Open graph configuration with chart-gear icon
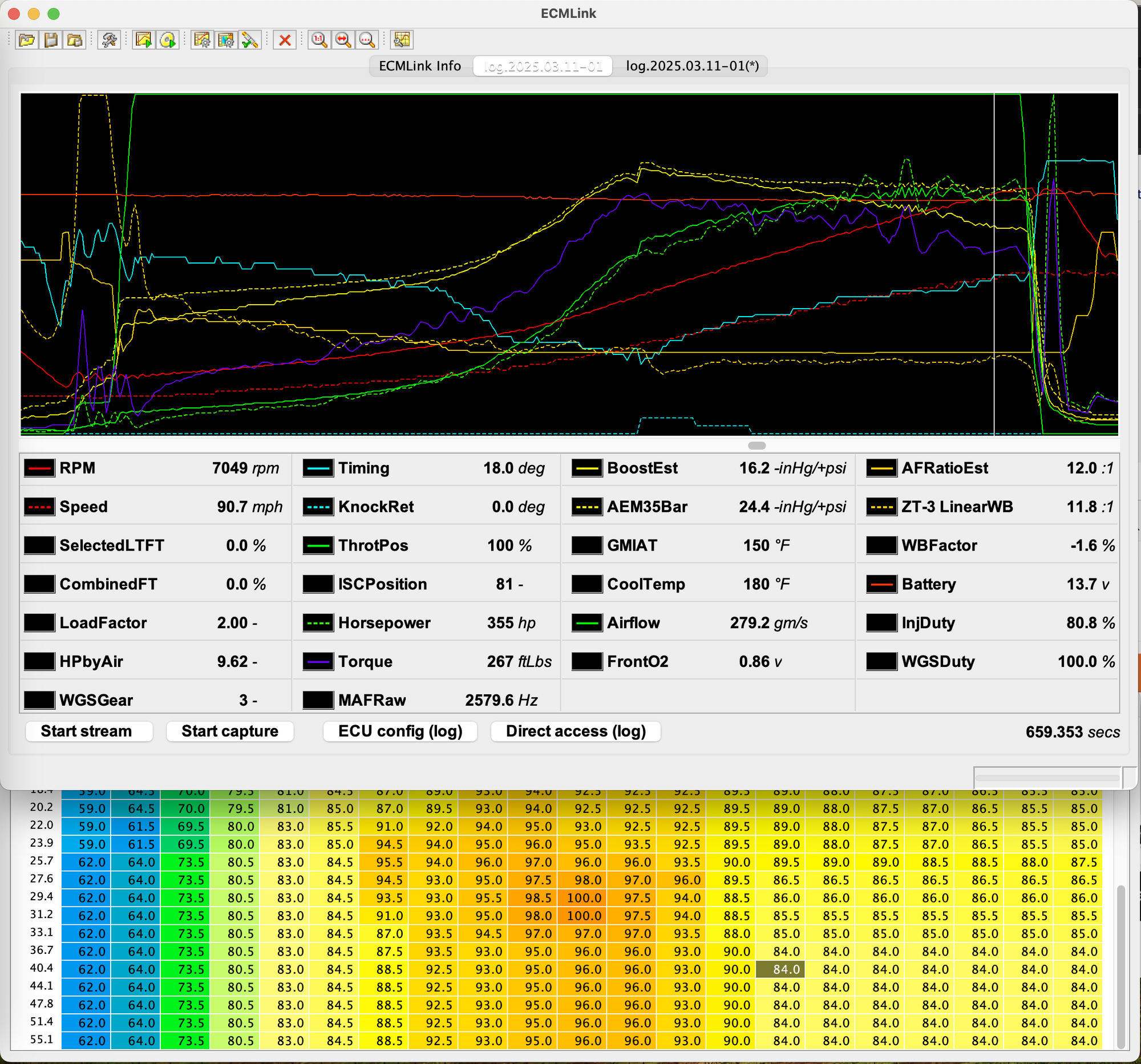The width and height of the screenshot is (1141, 1064). click(202, 39)
